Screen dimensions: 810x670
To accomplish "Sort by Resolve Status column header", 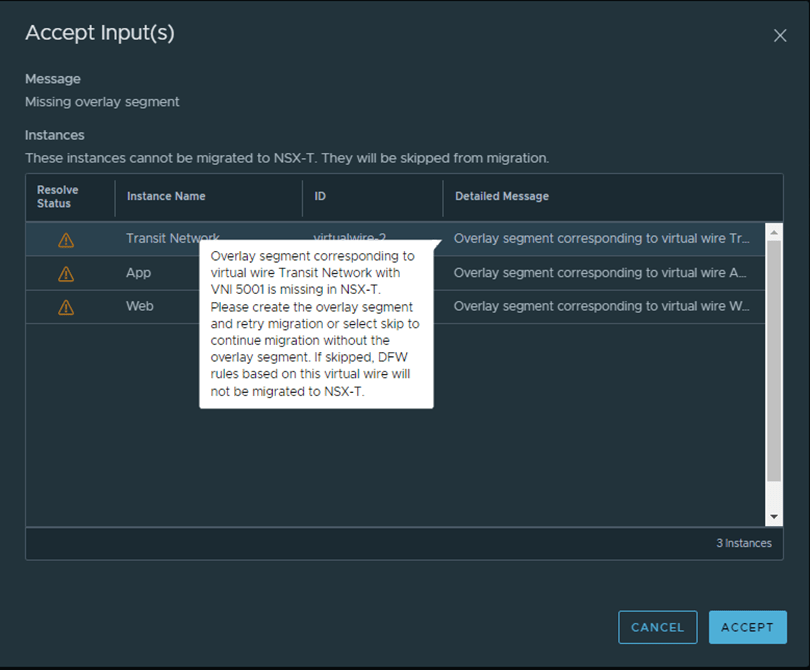I will [58, 197].
